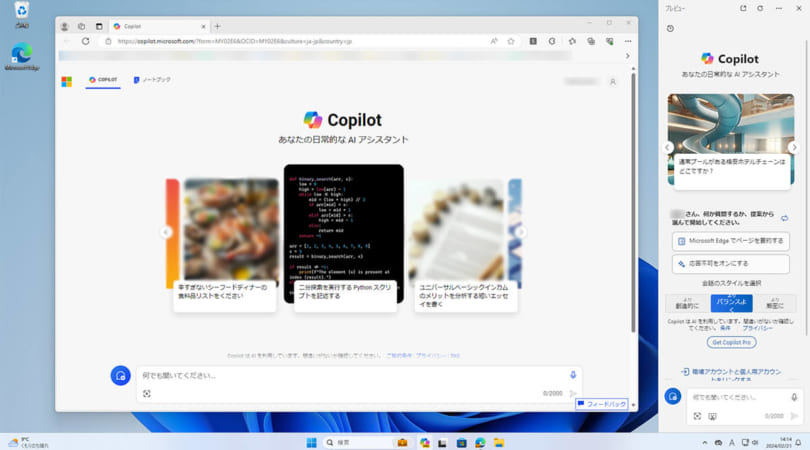Click the Microsoft logo on the Copilot page
This screenshot has height=450, width=810.
pos(67,82)
